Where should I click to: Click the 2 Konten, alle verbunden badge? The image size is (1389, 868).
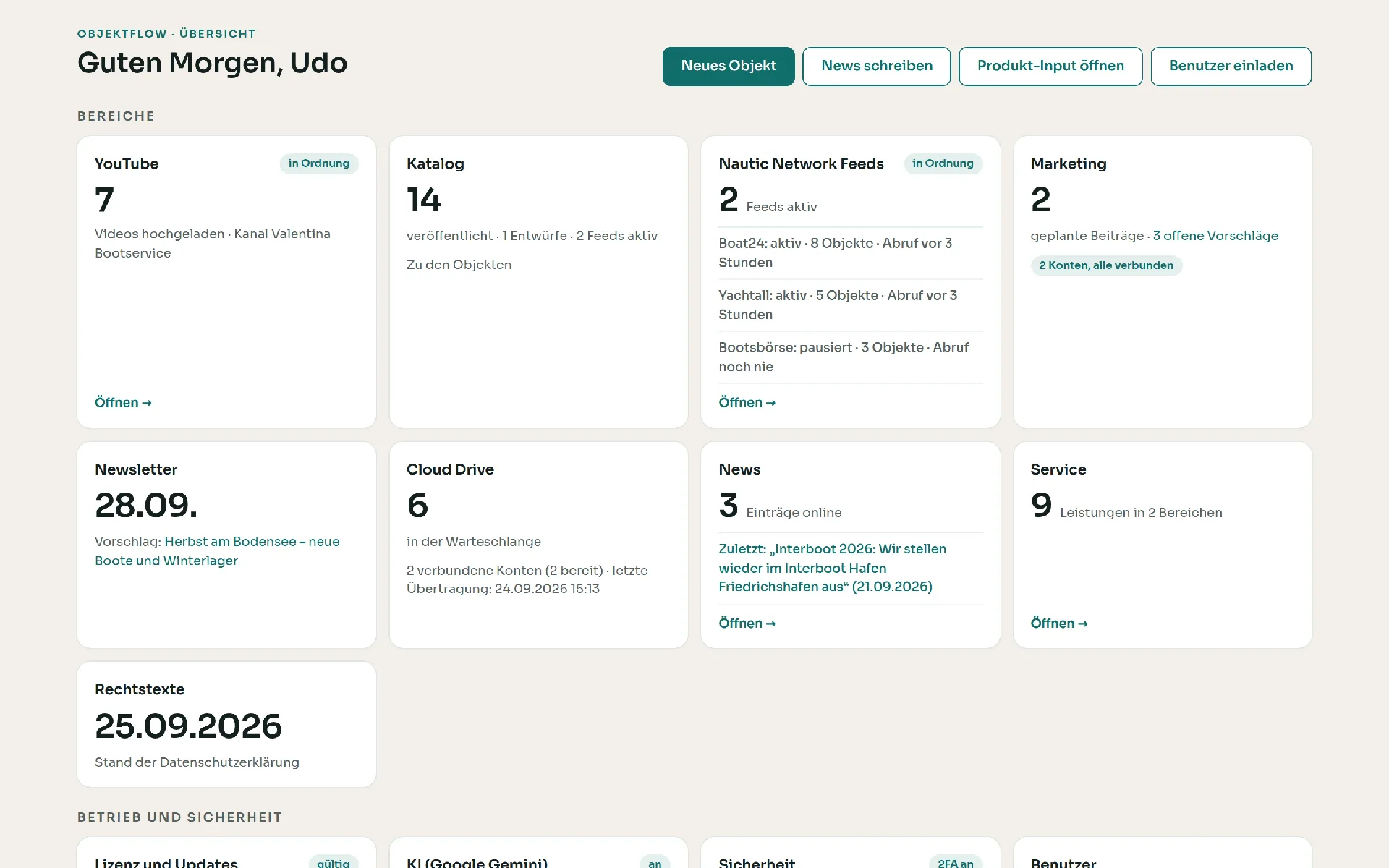pos(1106,265)
